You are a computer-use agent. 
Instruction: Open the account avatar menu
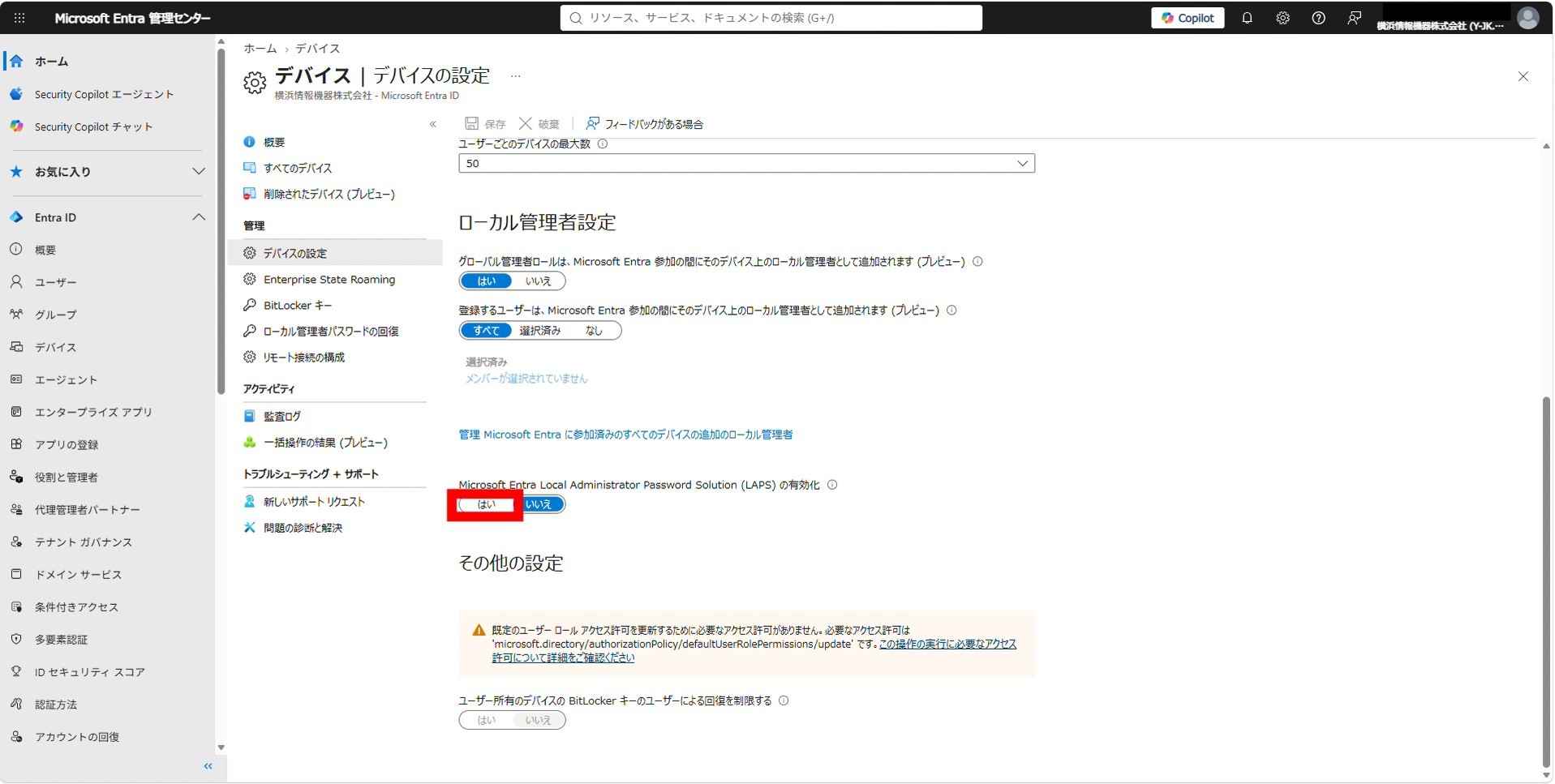tap(1527, 18)
